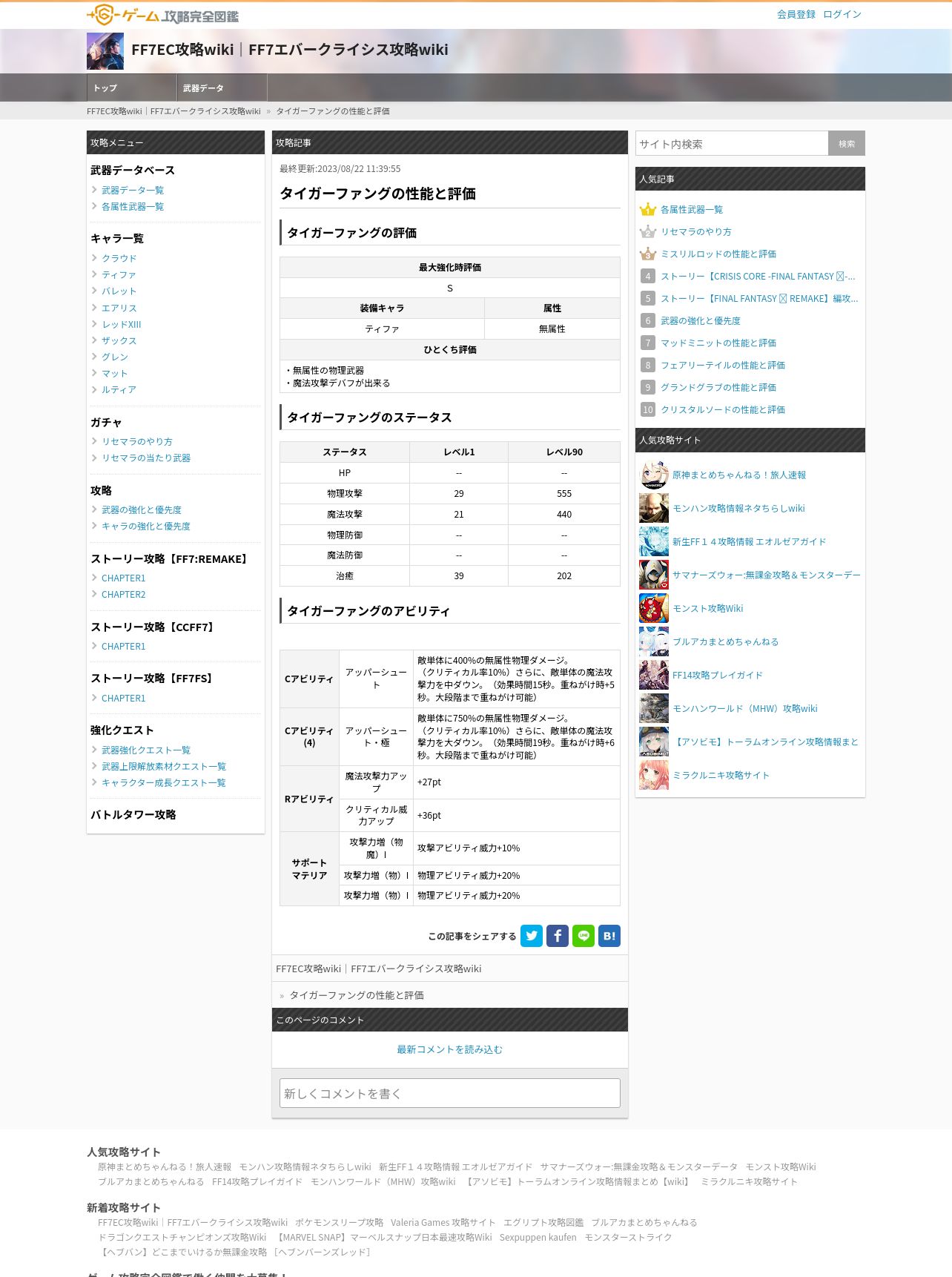Open FF14攻略プレイガイド thumbnail
The width and height of the screenshot is (952, 1277).
[x=654, y=675]
